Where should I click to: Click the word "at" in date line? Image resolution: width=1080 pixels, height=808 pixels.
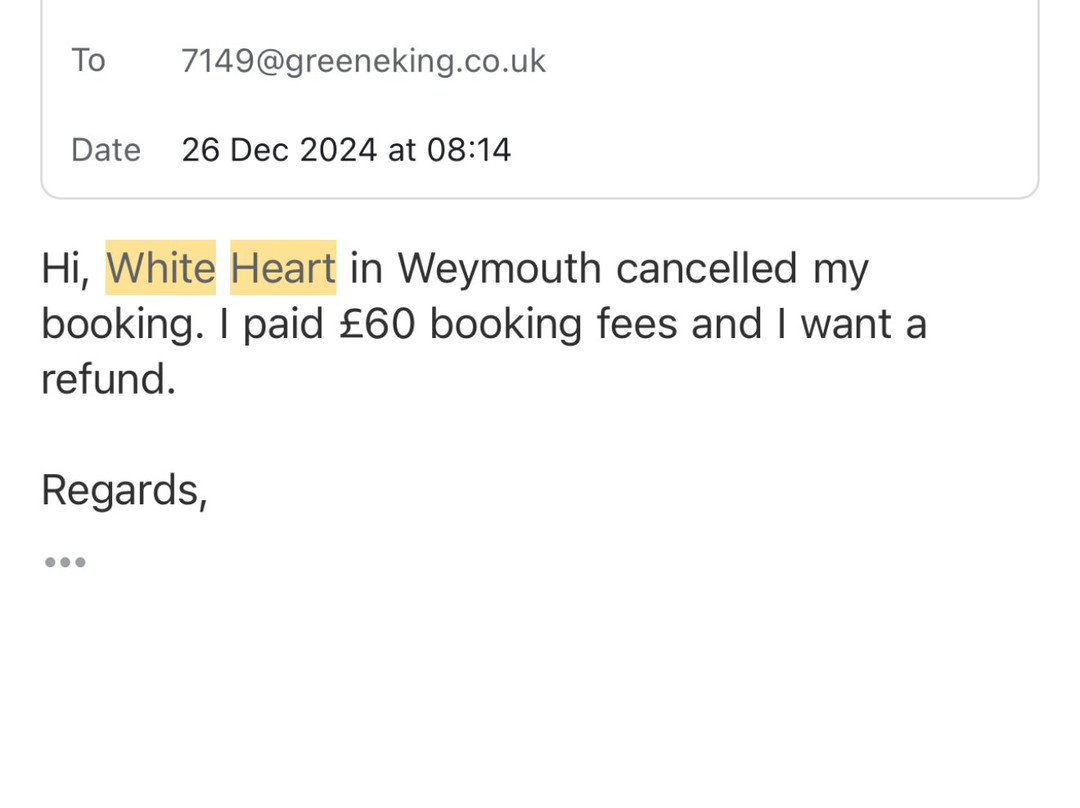402,150
